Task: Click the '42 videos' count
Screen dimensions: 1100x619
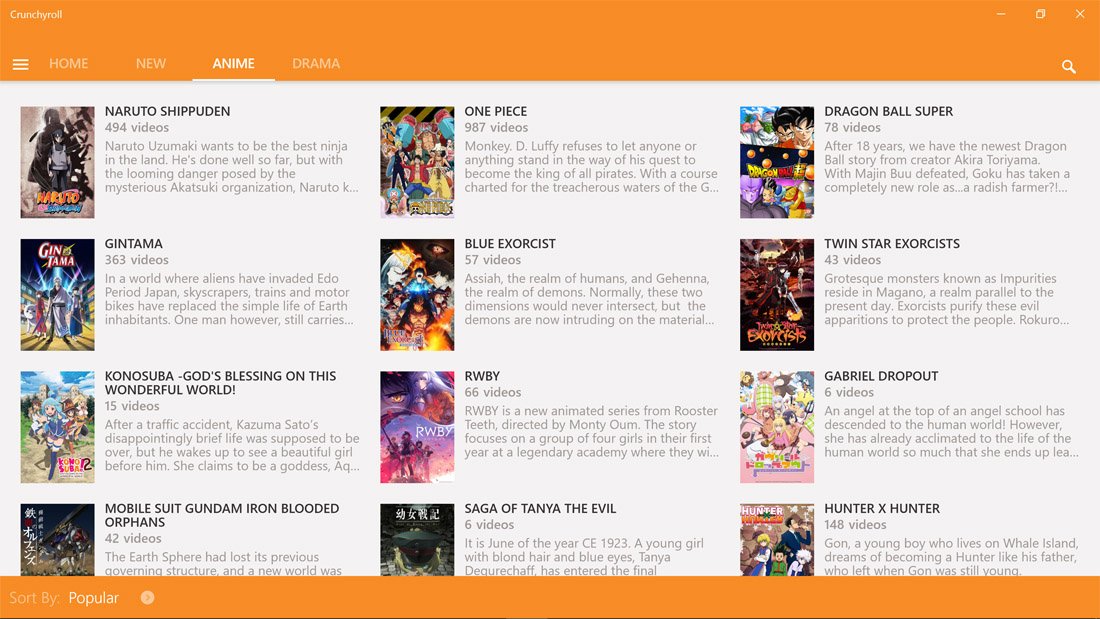Action: click(133, 539)
